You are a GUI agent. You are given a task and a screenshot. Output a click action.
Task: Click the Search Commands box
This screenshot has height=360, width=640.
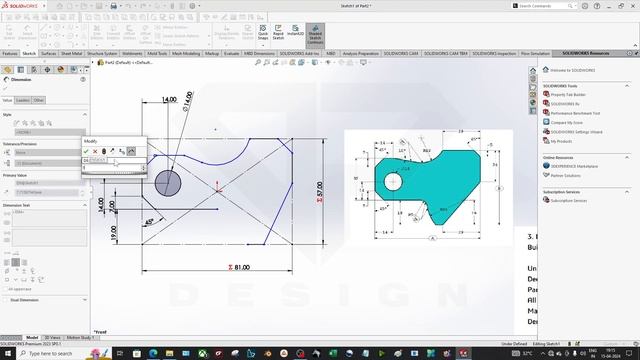tap(543, 6)
